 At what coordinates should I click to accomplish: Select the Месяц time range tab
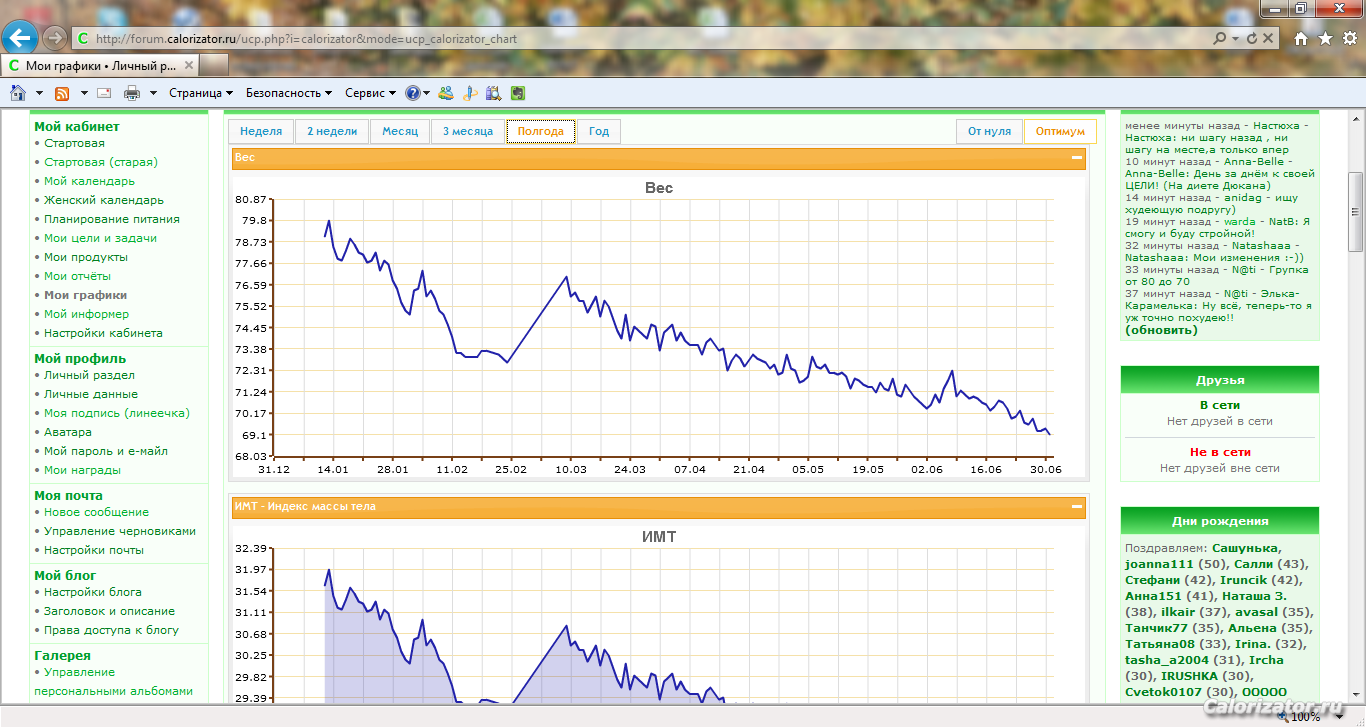pos(400,132)
